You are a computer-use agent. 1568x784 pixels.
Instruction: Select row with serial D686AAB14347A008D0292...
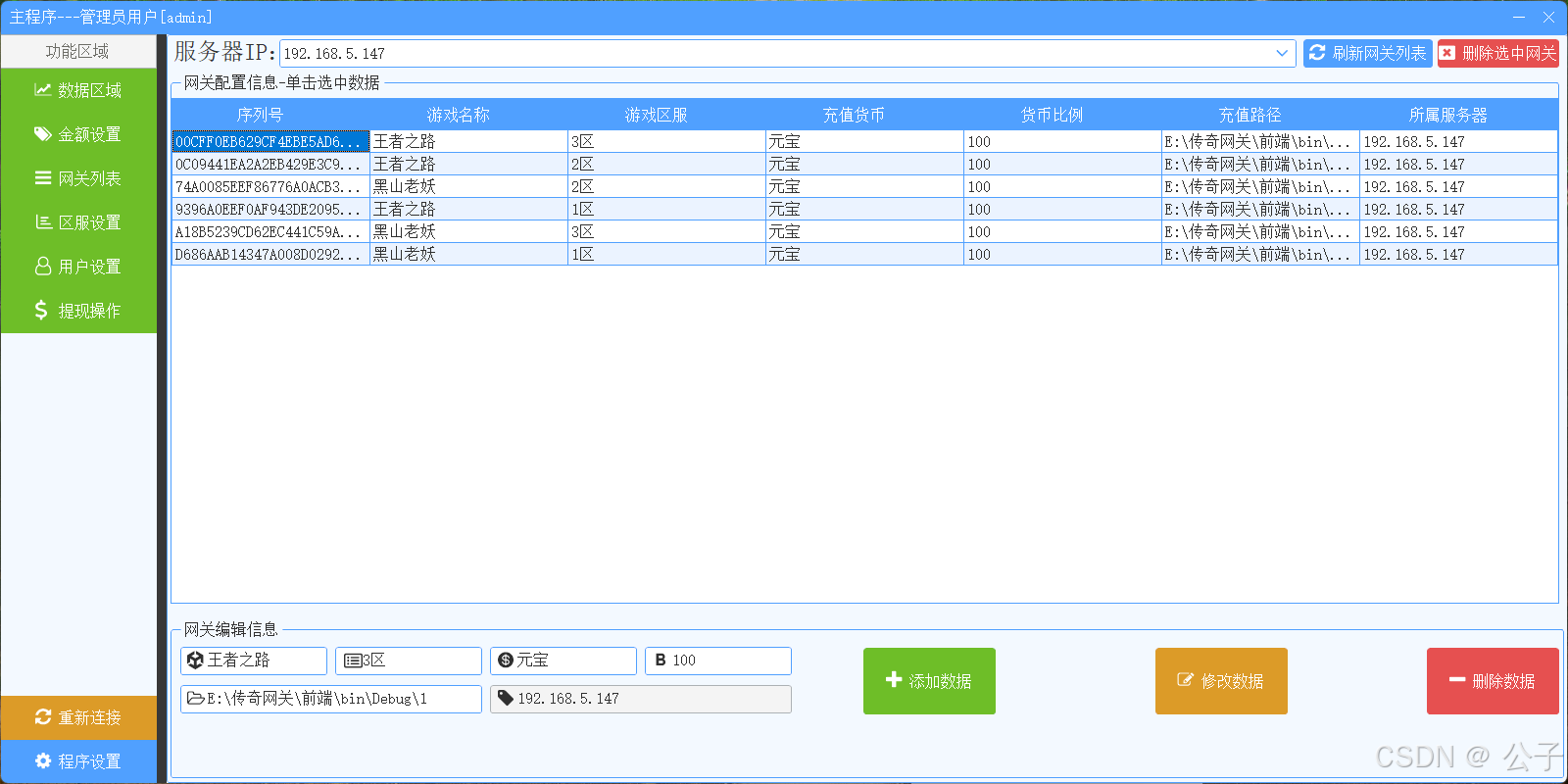tap(864, 255)
